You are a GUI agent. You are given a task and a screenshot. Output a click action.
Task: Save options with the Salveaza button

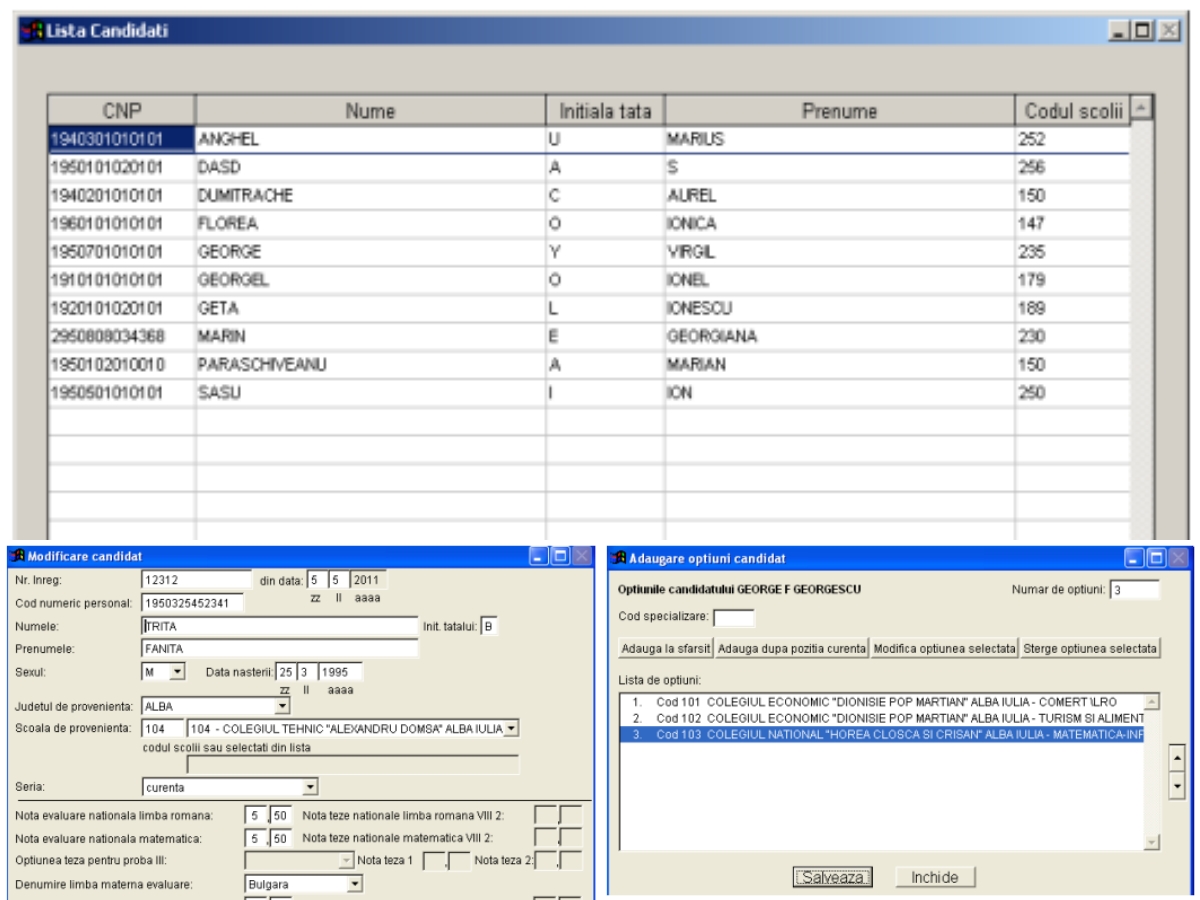pos(834,877)
